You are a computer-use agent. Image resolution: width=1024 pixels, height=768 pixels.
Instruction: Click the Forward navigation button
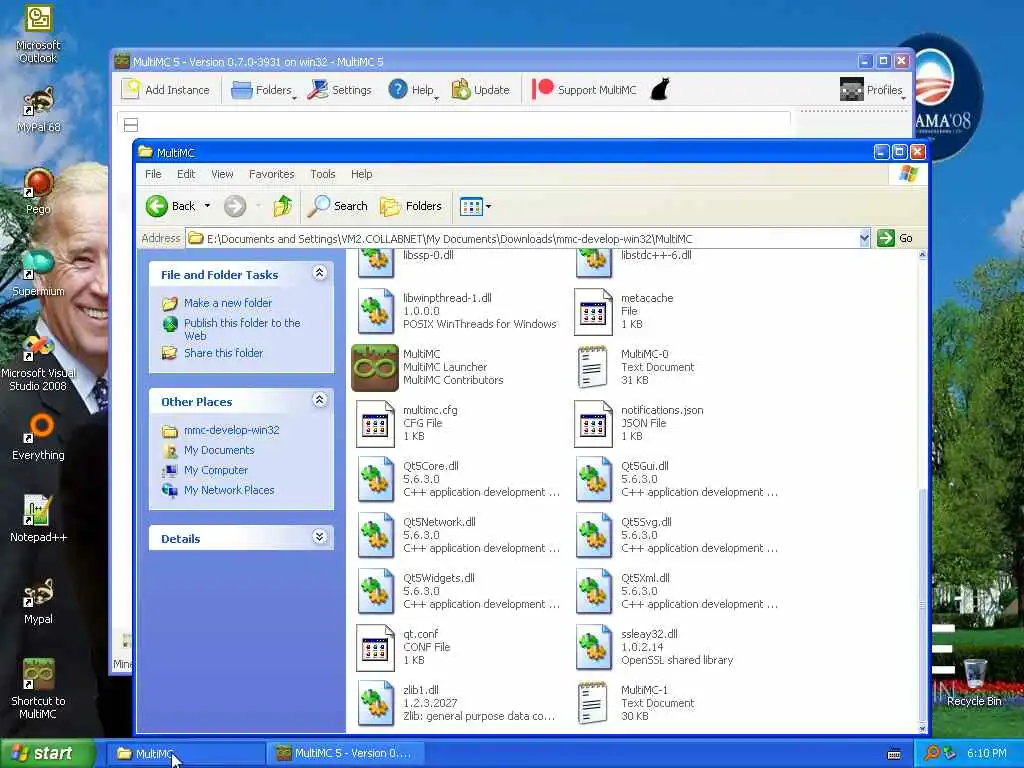click(x=235, y=206)
